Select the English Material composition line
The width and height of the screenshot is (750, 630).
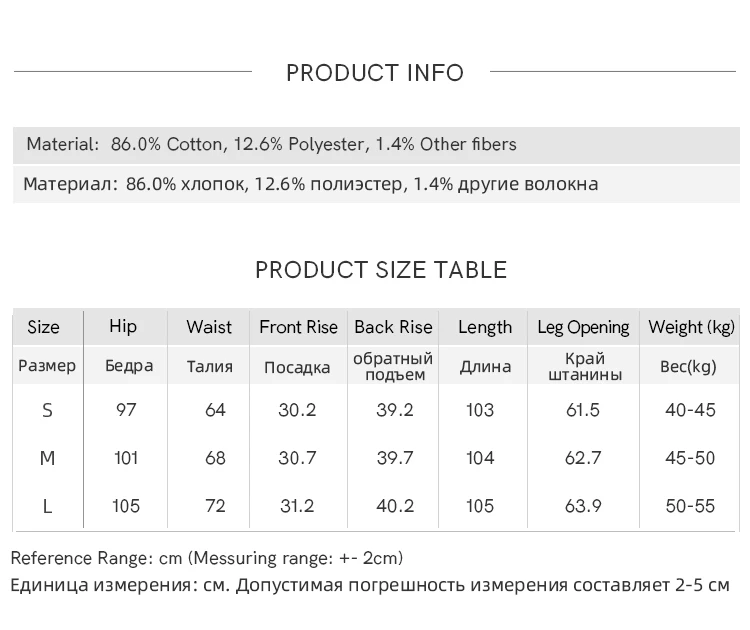click(271, 144)
